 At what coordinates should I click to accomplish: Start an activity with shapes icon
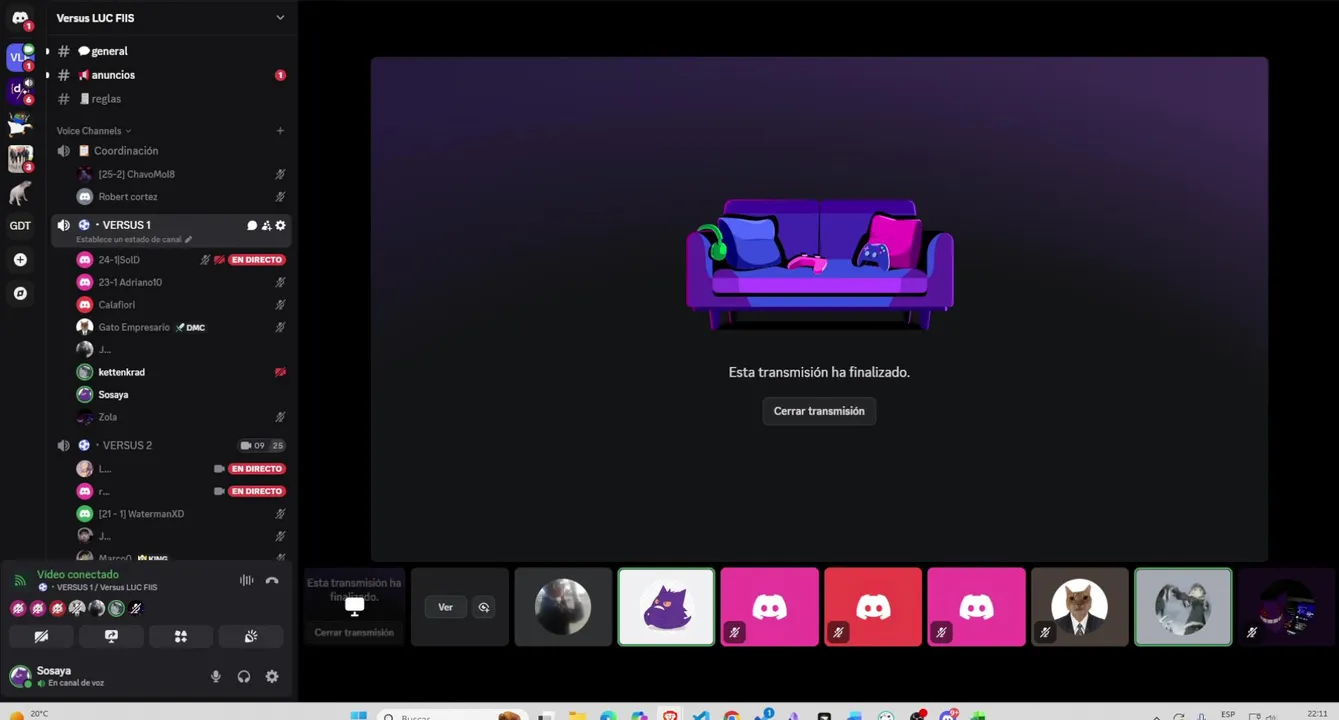(x=181, y=636)
